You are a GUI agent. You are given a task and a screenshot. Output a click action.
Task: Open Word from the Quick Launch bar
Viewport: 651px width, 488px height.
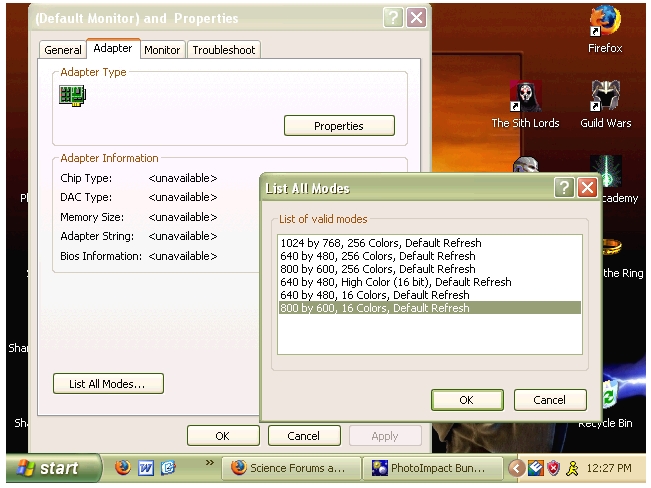tap(146, 467)
